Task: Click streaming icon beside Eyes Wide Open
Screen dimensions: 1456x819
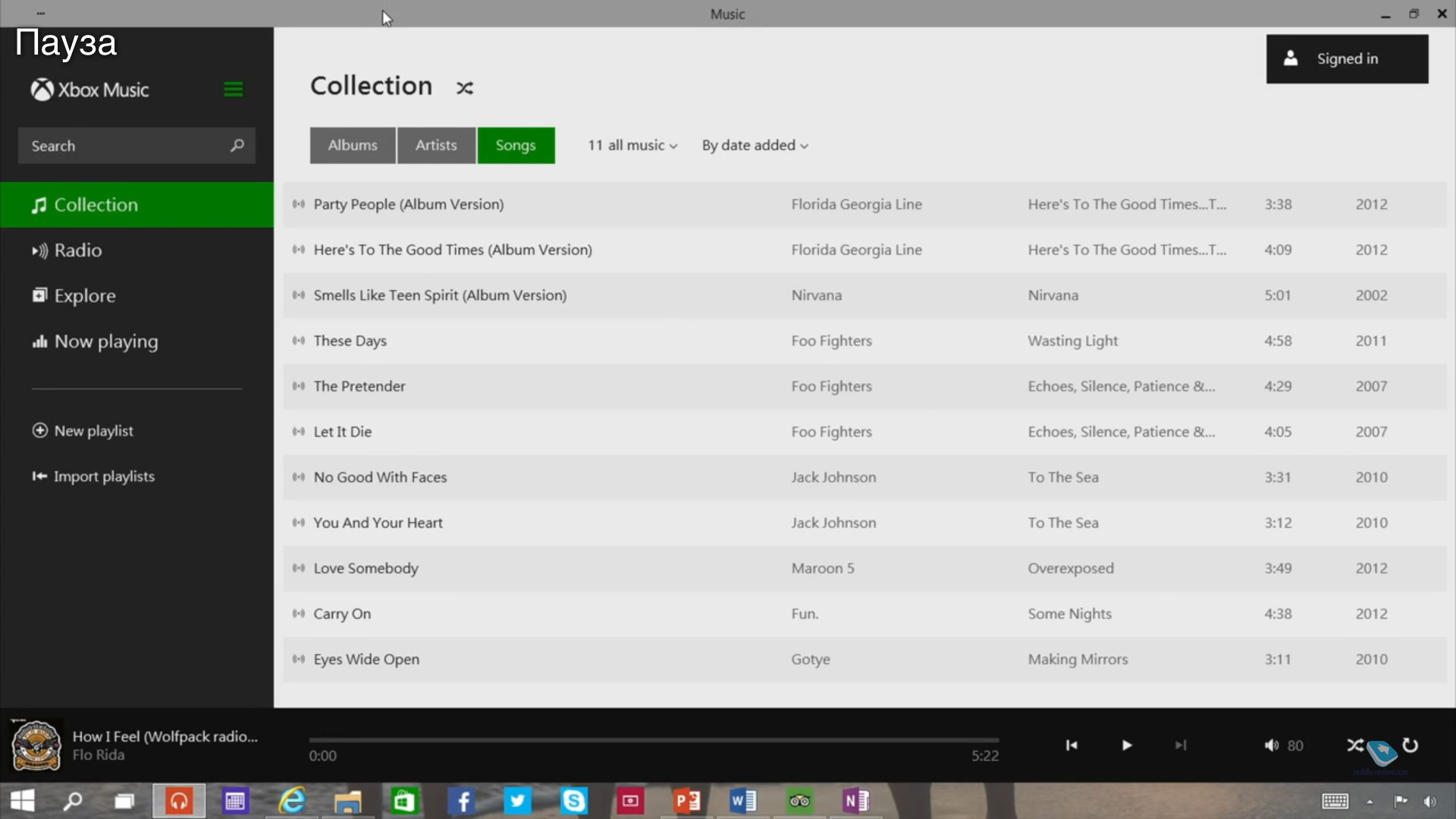Action: coord(299,659)
